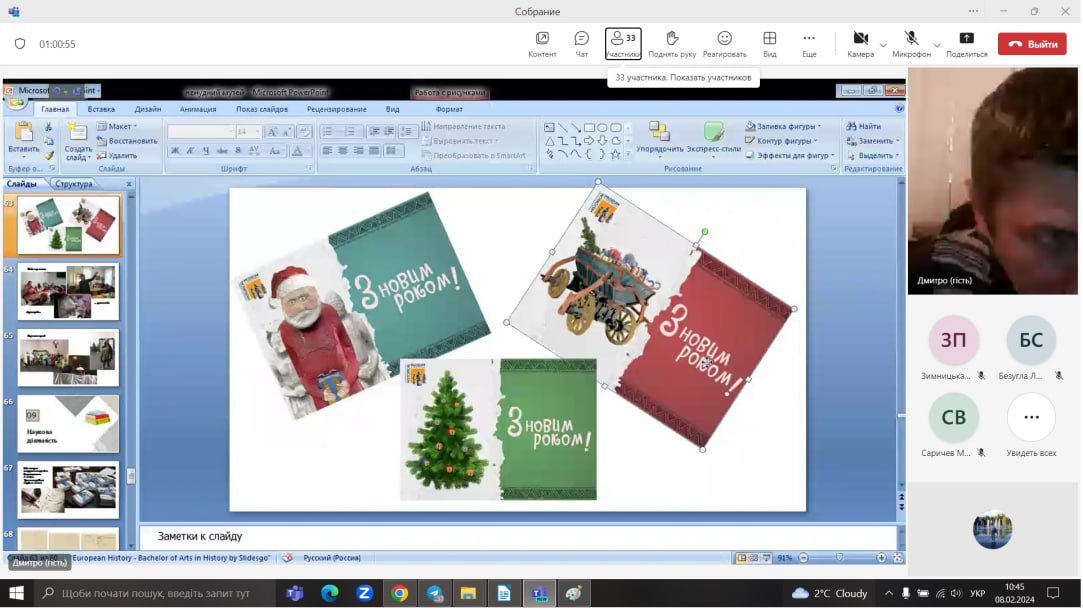This screenshot has width=1083, height=611.
Task: Align text left in Абзац group
Action: tap(327, 151)
